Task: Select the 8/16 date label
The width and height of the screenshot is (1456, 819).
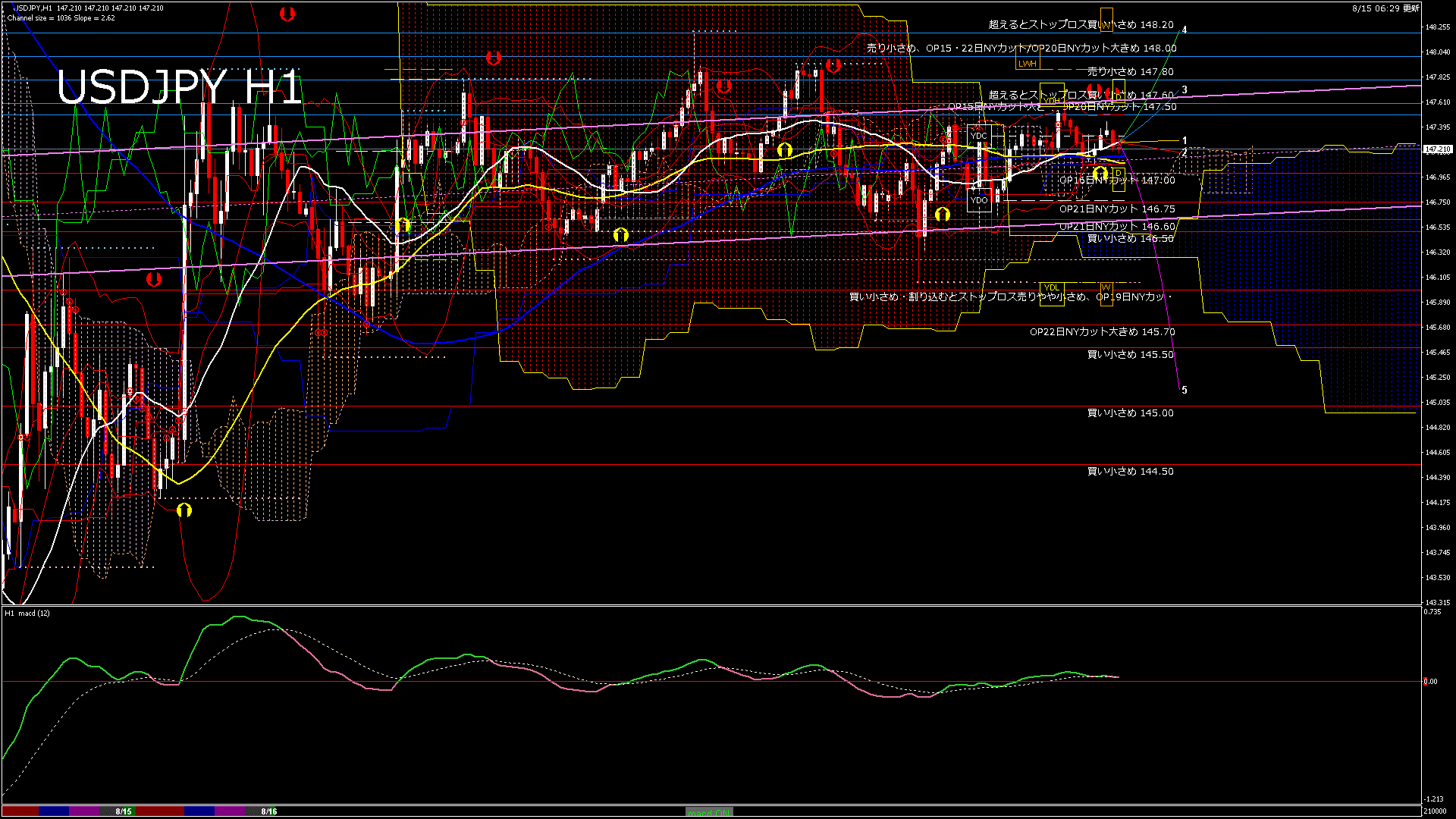Action: (x=268, y=811)
